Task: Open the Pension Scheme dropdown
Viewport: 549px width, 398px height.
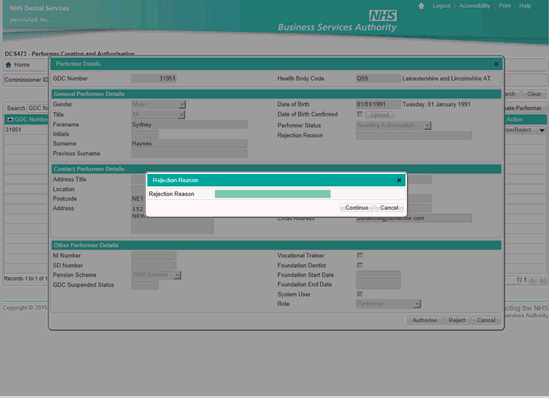Action: pos(177,275)
